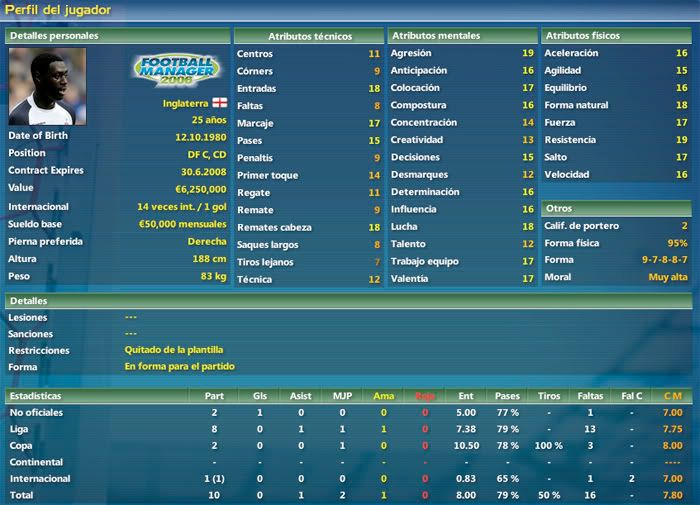
Task: Select the 'No oficiales' statistics row
Action: pyautogui.click(x=349, y=413)
